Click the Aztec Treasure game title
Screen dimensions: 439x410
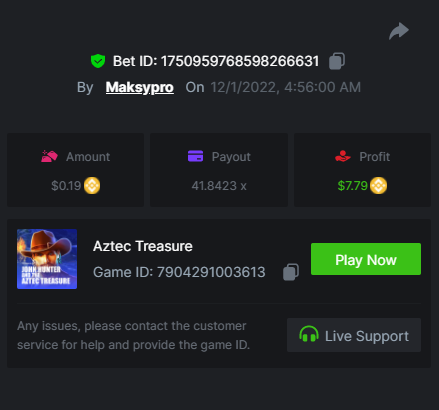point(143,246)
